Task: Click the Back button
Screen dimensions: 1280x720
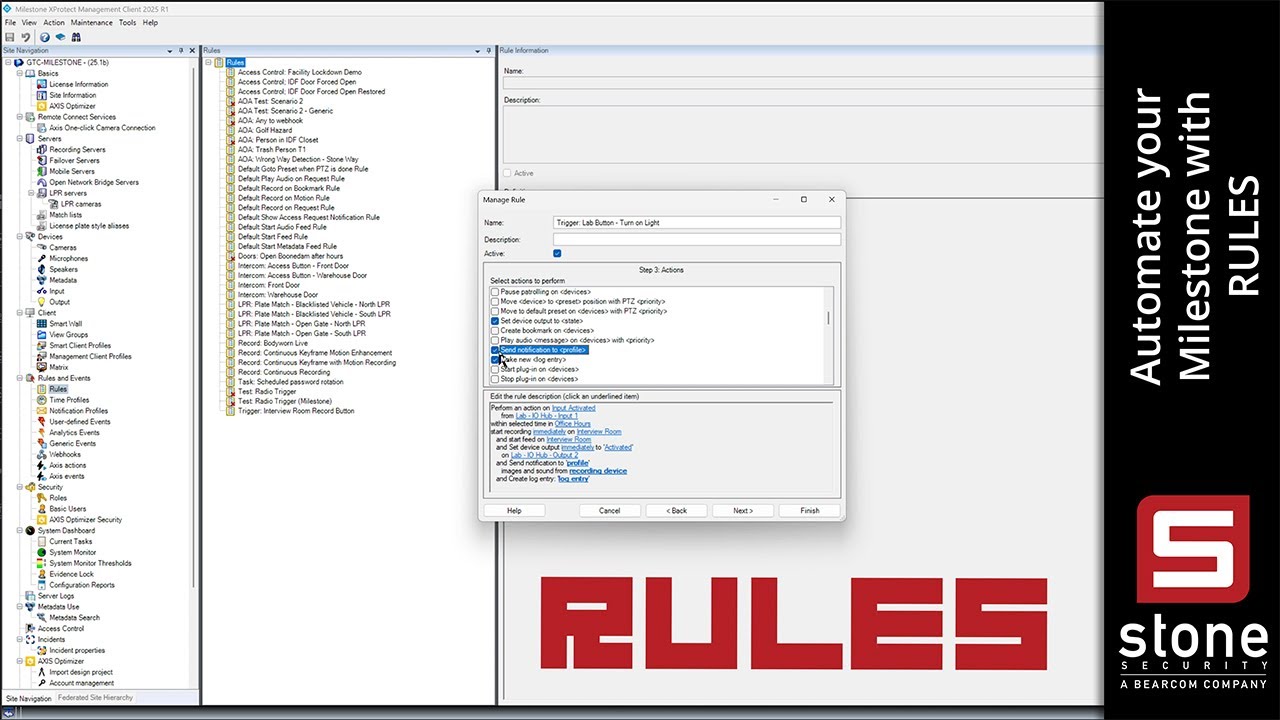Action: 677,510
